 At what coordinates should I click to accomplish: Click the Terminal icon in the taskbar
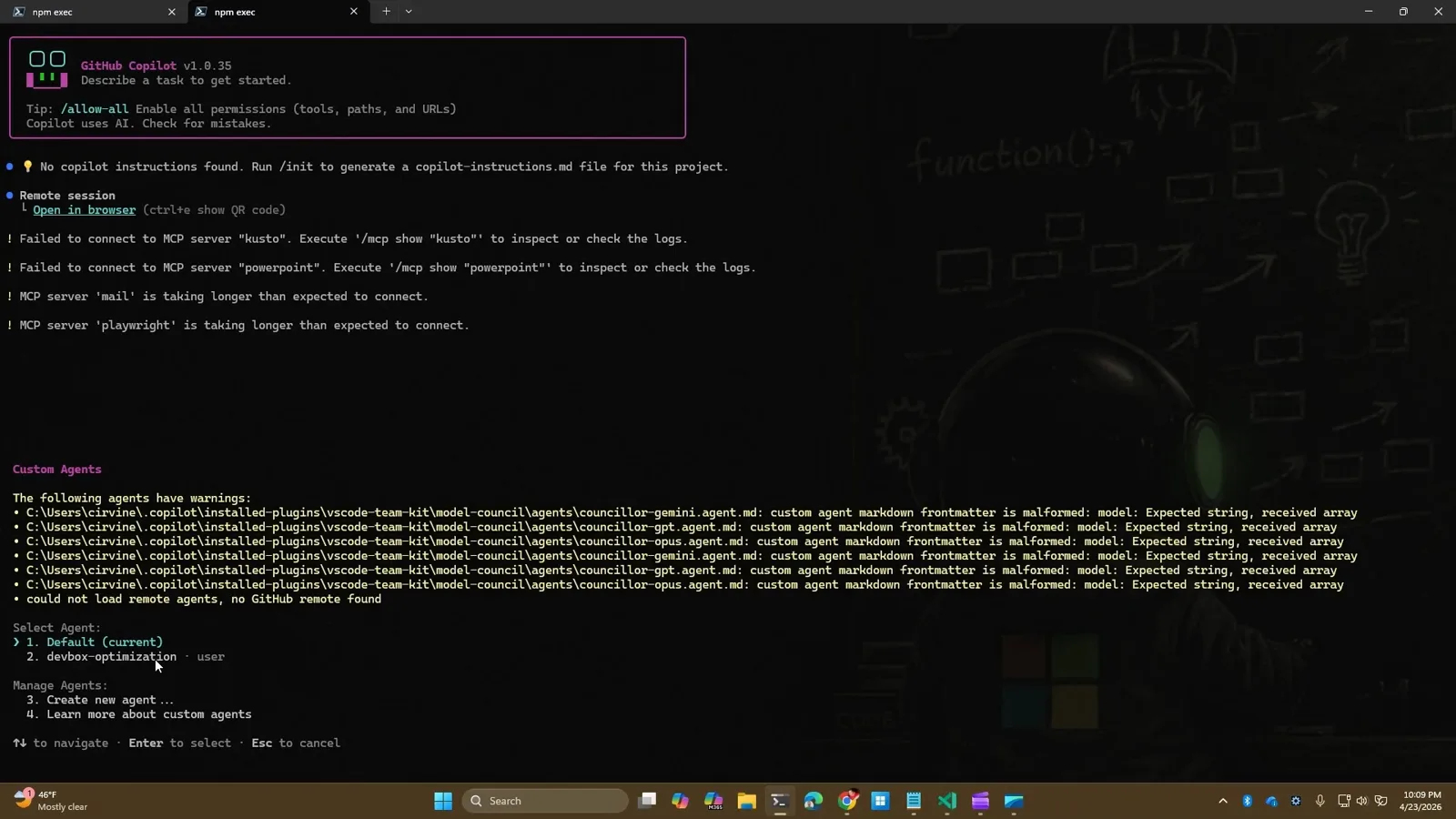coord(780,801)
